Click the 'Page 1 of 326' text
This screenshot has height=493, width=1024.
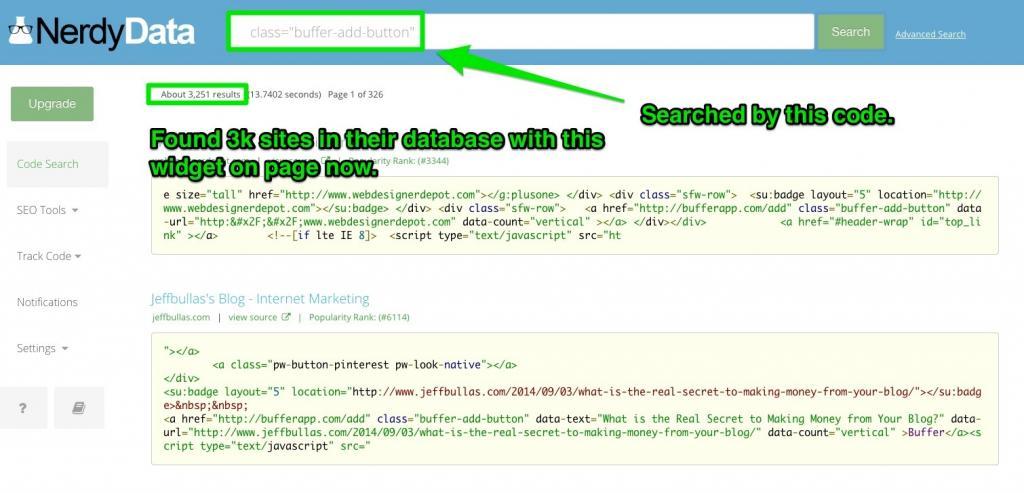(355, 95)
